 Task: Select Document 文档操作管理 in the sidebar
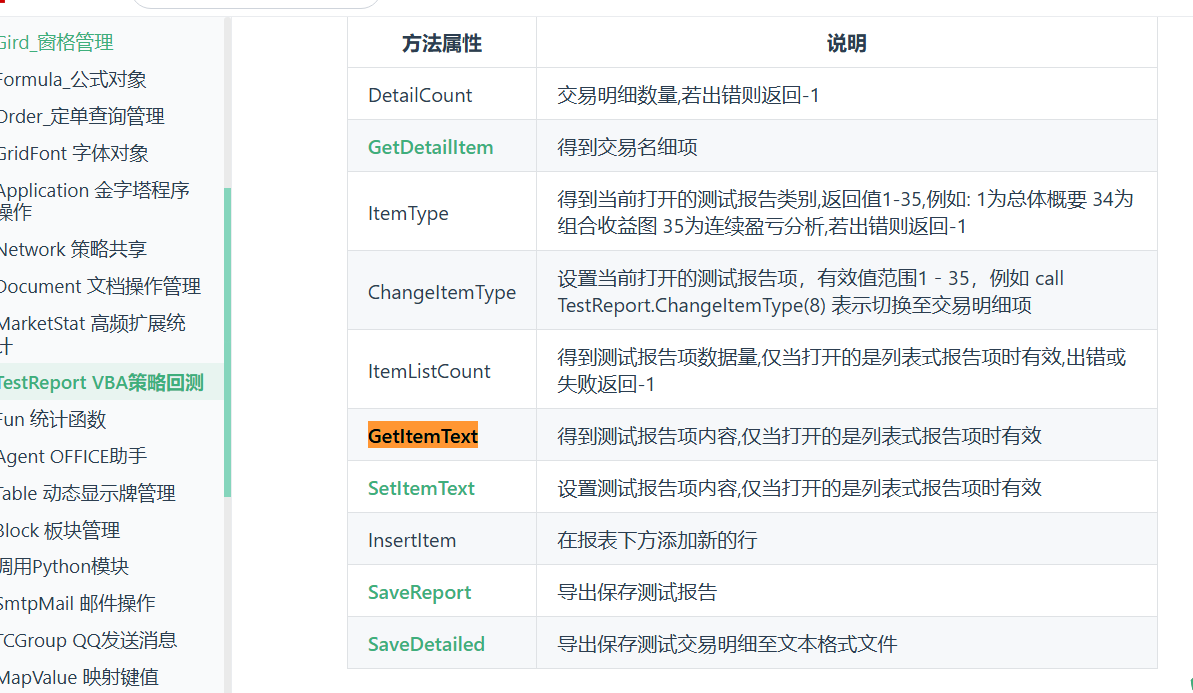click(x=100, y=286)
